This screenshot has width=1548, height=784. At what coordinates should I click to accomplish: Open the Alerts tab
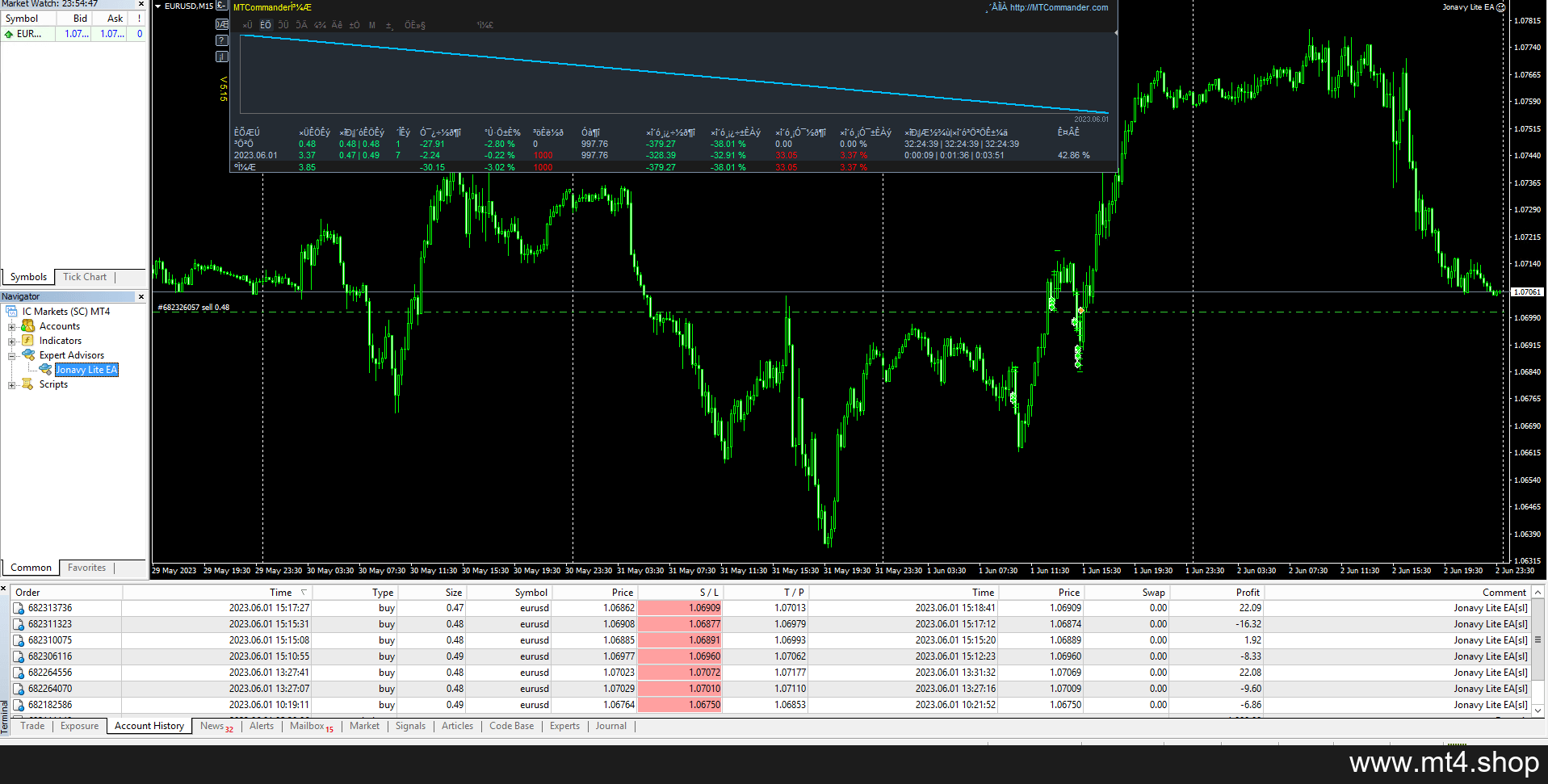click(262, 726)
